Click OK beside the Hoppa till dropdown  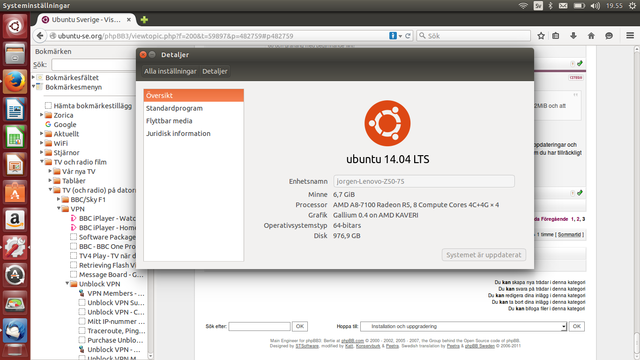pos(576,326)
